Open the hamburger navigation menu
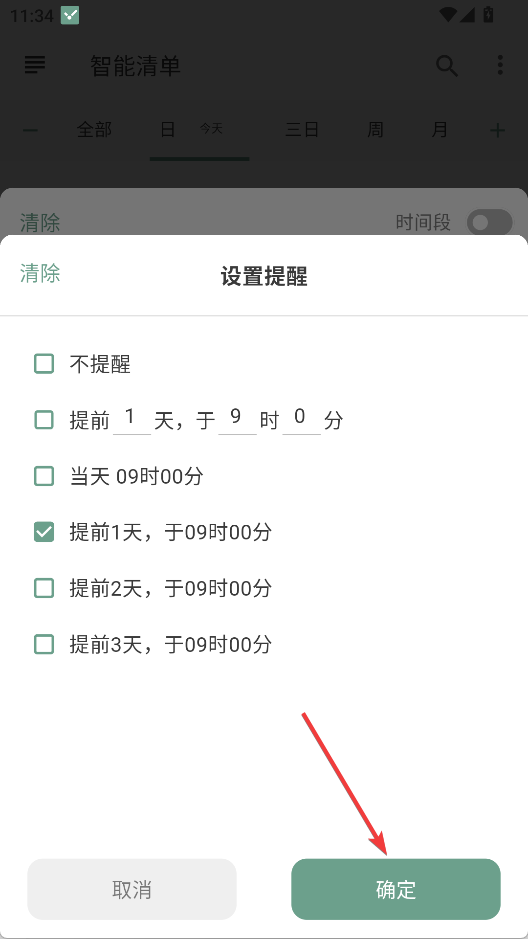Image resolution: width=528 pixels, height=939 pixels. (x=35, y=65)
